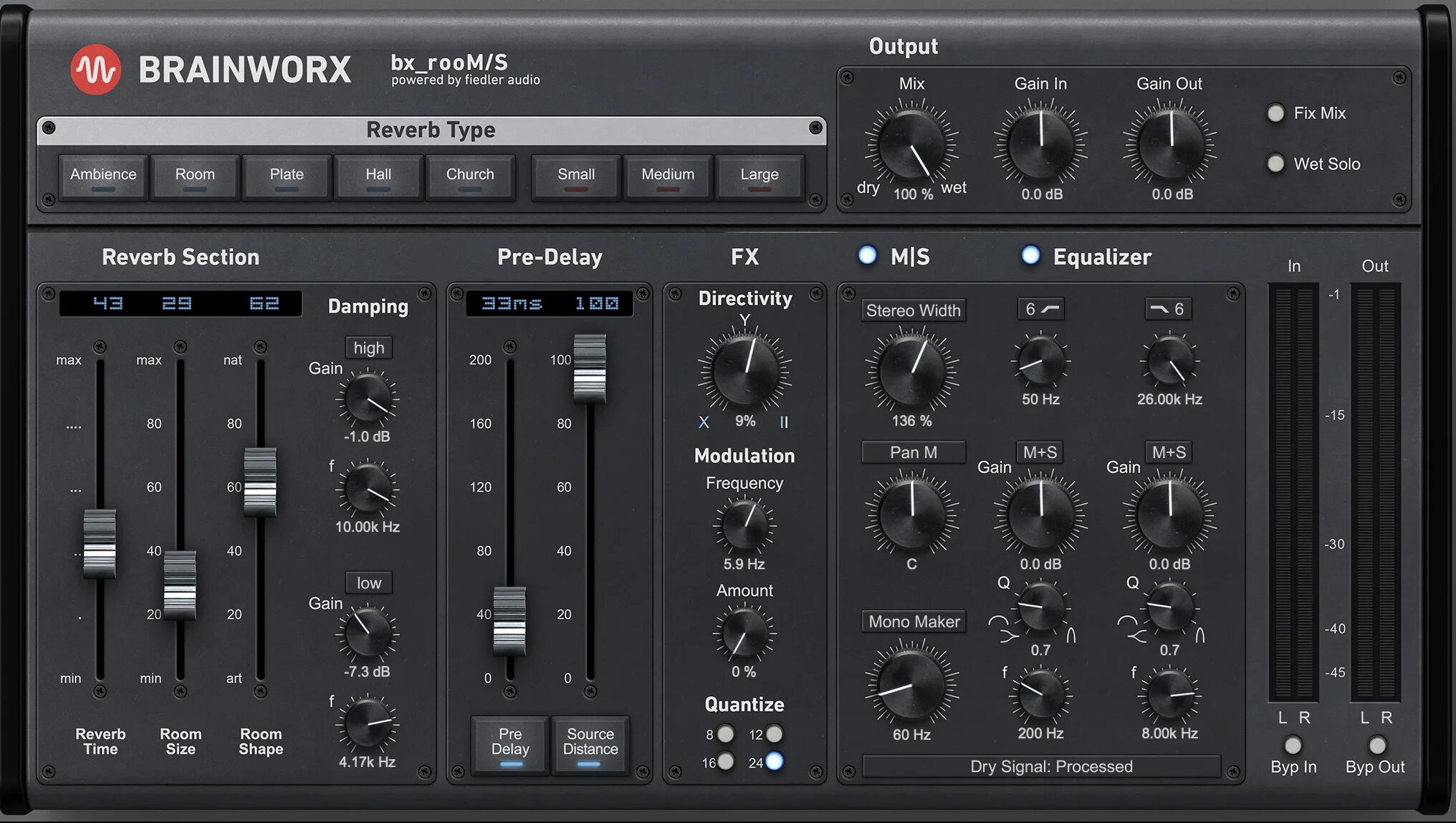Adjust the Mix knob in Output section
Image resolution: width=1456 pixels, height=823 pixels.
911,144
